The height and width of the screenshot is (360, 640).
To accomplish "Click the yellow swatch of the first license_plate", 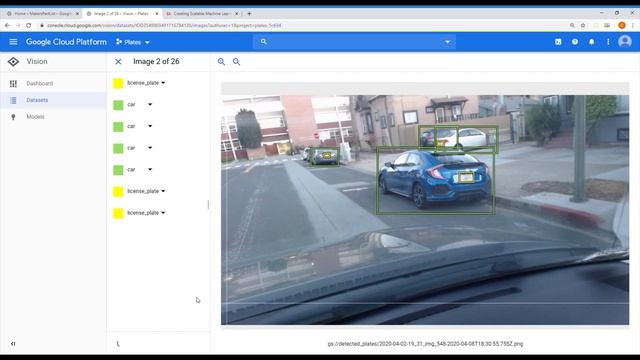I will pyautogui.click(x=118, y=83).
